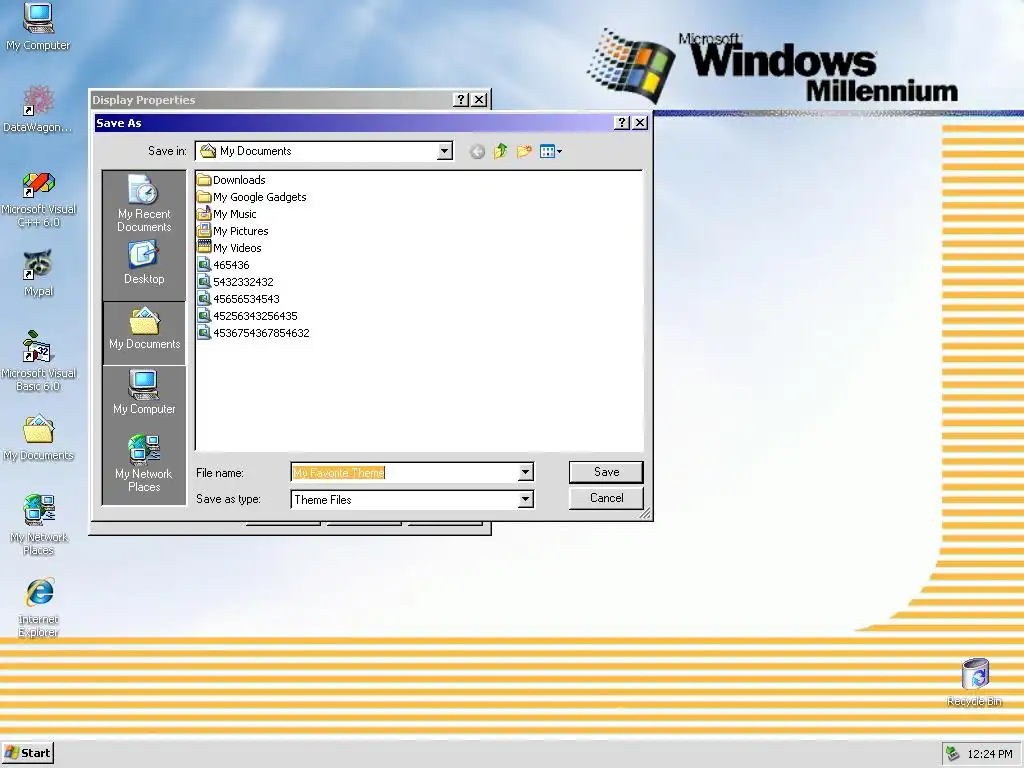Select the Recycle Bin desktop icon
This screenshot has height=768, width=1024.
tap(974, 683)
